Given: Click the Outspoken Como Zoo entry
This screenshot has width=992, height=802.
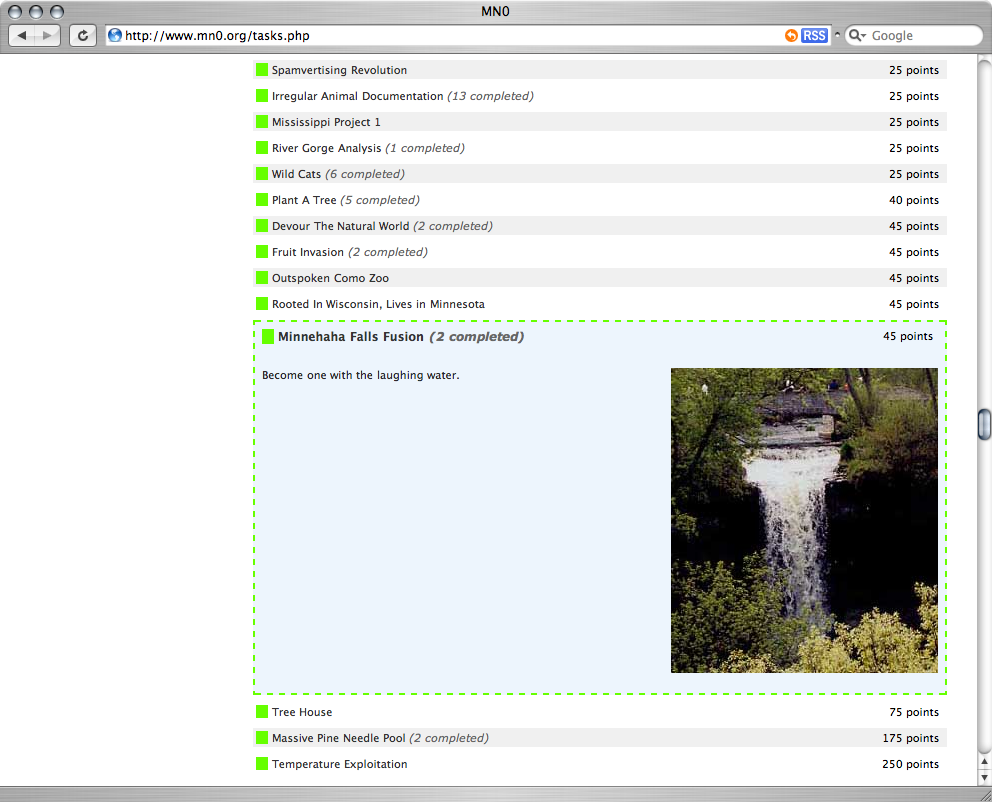Looking at the screenshot, I should [x=330, y=278].
